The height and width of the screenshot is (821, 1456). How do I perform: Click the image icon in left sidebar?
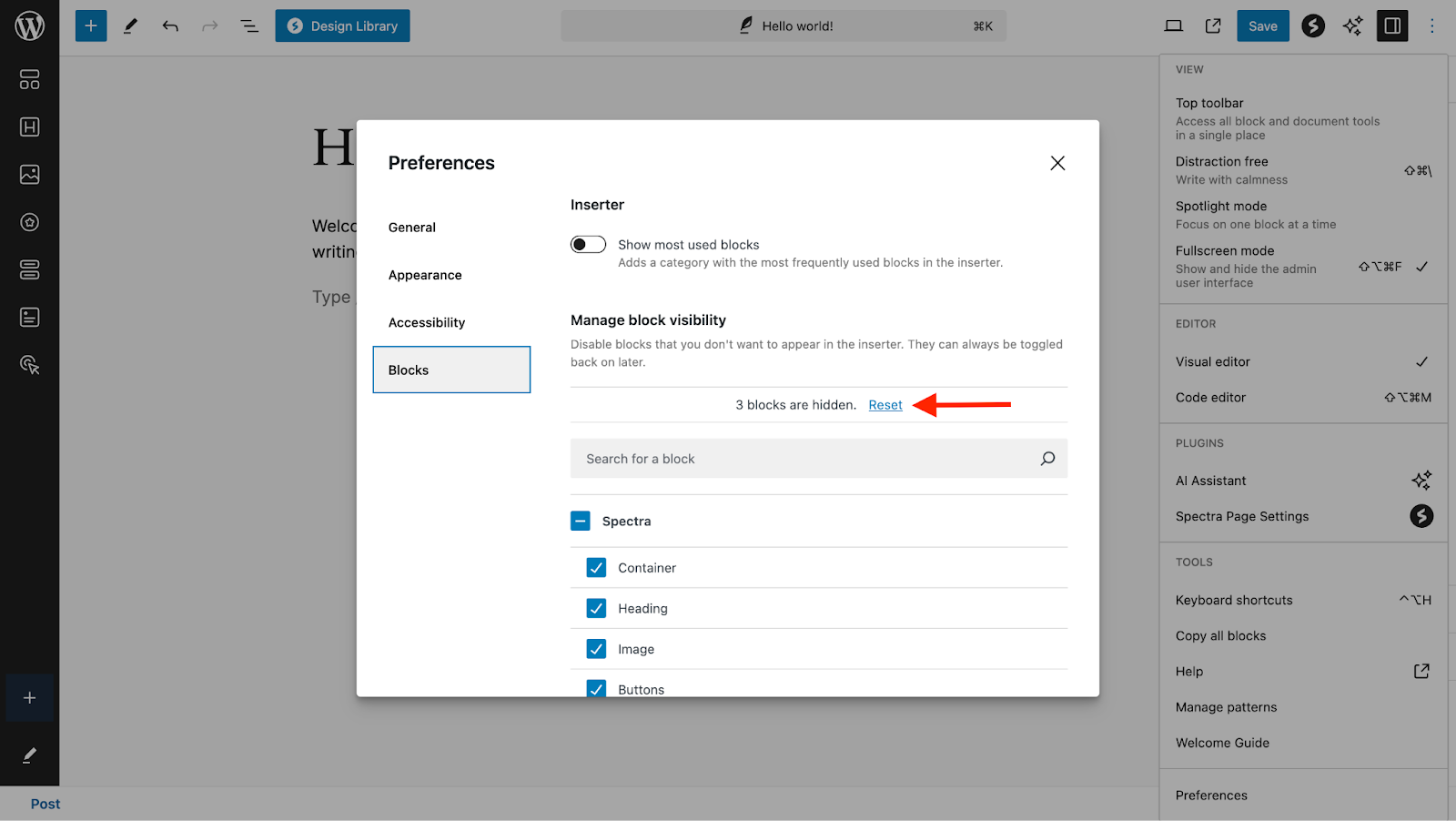pos(29,174)
